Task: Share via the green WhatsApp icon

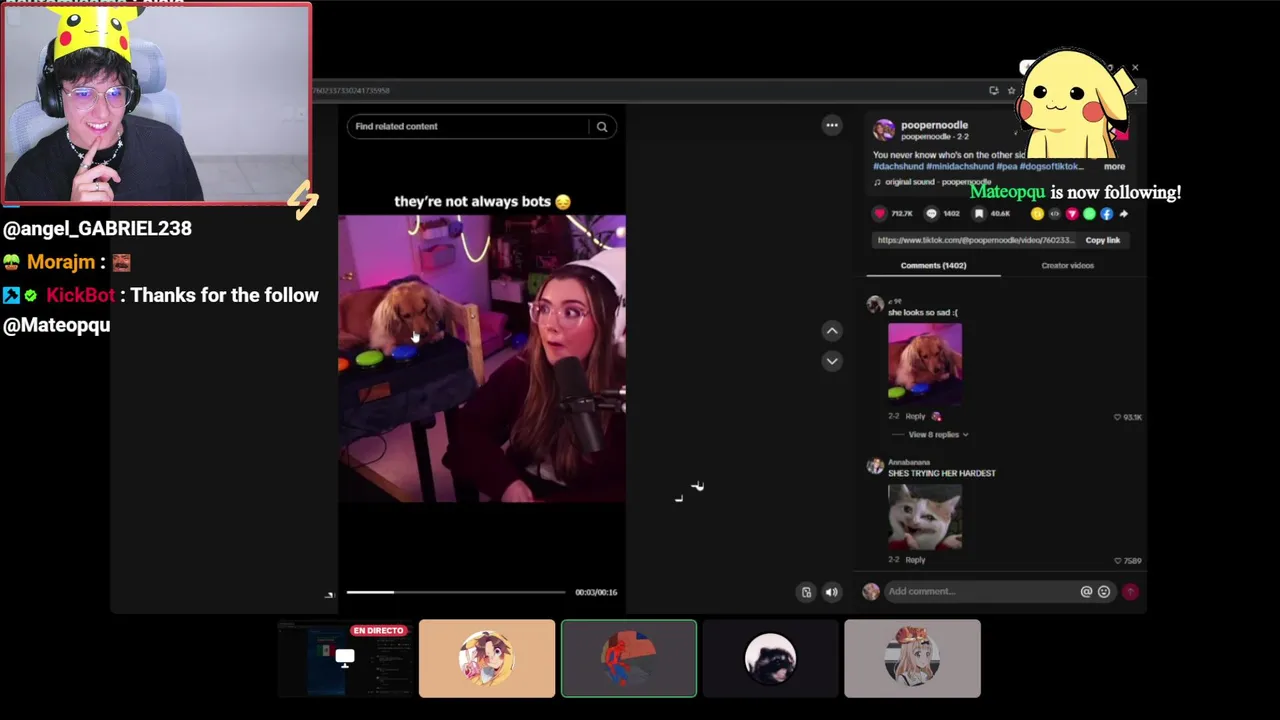Action: pos(1089,213)
